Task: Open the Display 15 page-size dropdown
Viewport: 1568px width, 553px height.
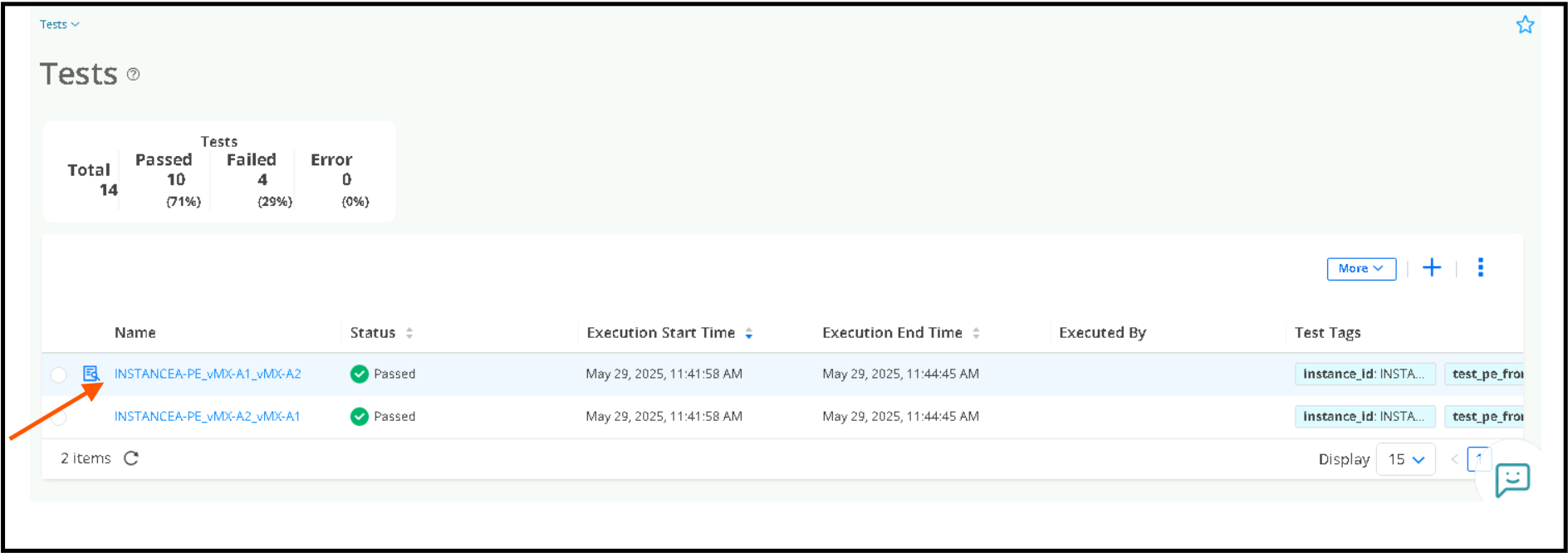Action: (1405, 459)
